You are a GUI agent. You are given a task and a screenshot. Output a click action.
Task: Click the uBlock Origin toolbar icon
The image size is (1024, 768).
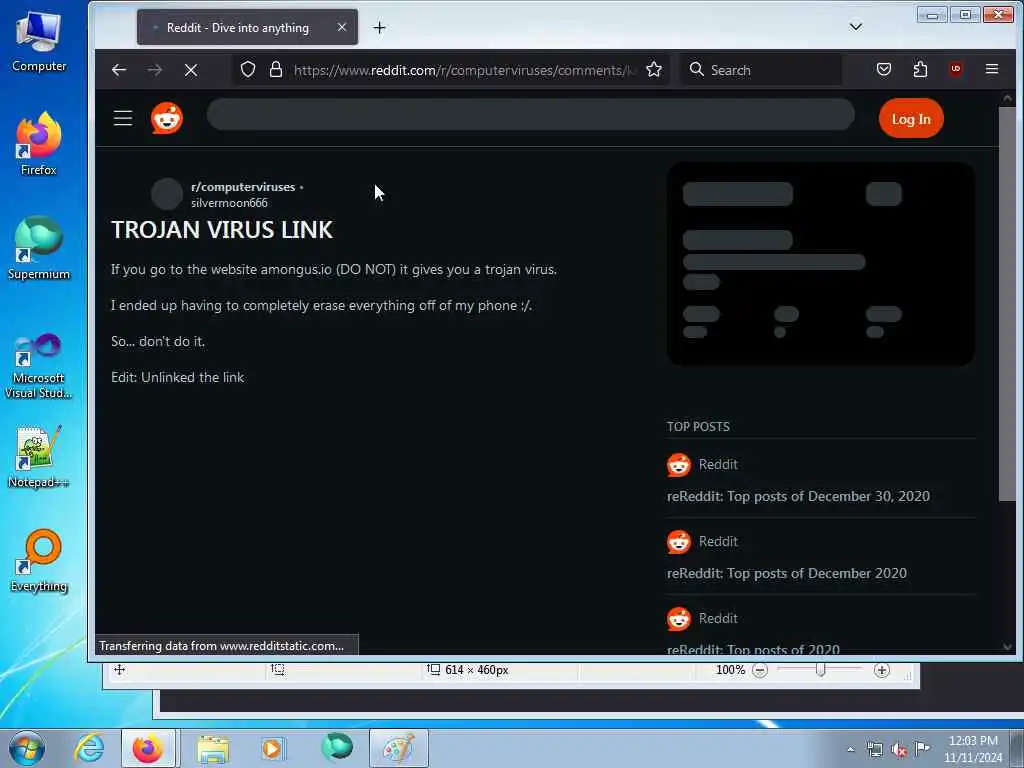pyautogui.click(x=956, y=69)
